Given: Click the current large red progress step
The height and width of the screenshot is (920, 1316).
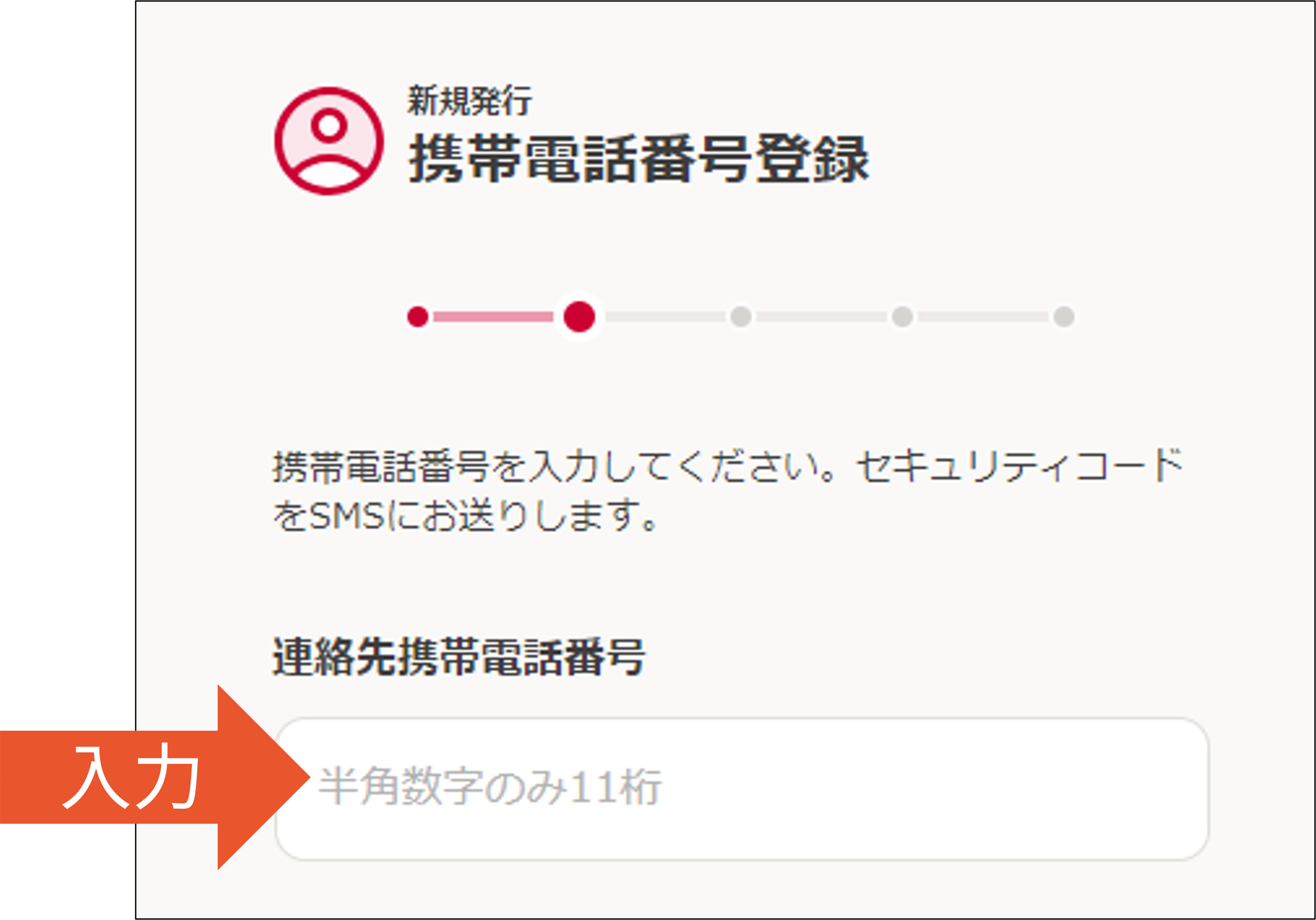Looking at the screenshot, I should click(579, 316).
